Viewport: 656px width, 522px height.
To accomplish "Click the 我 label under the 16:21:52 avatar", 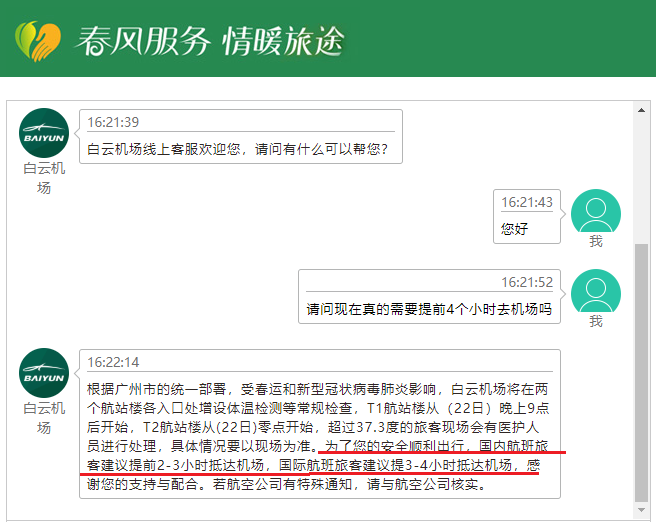I will pyautogui.click(x=596, y=321).
